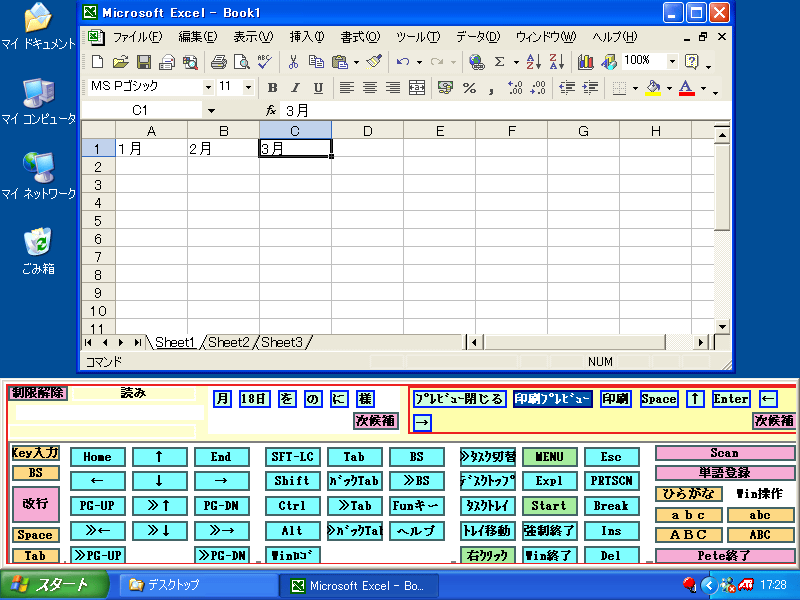Merge and center the selected cells
This screenshot has width=800, height=600.
click(x=417, y=88)
